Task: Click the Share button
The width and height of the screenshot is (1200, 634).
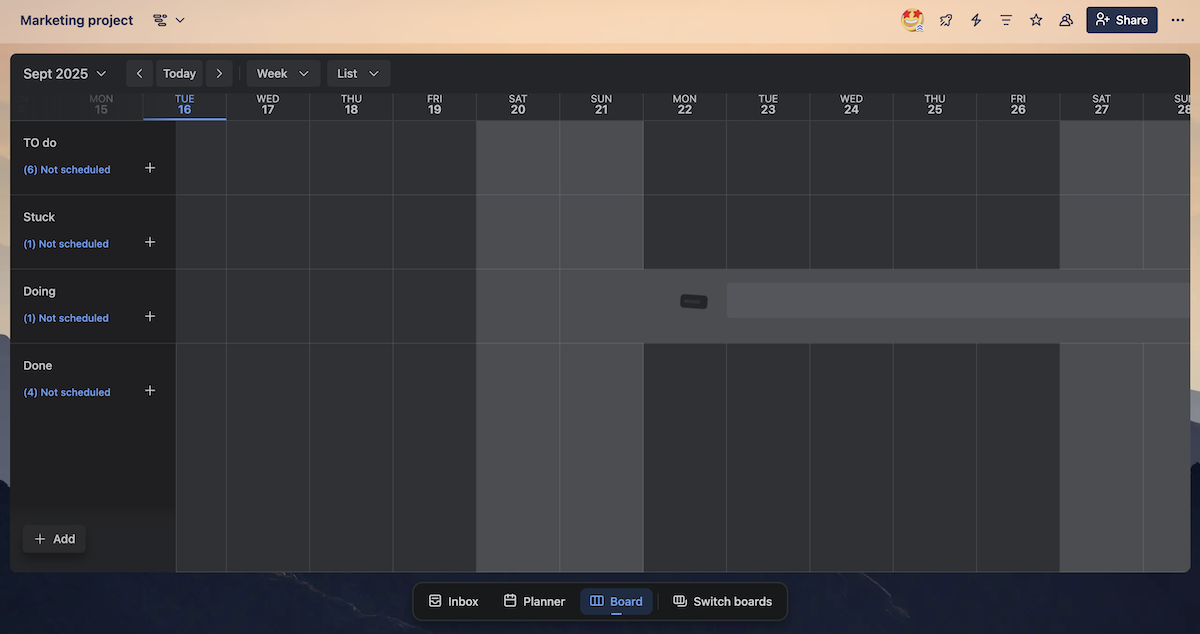Action: coord(1121,19)
